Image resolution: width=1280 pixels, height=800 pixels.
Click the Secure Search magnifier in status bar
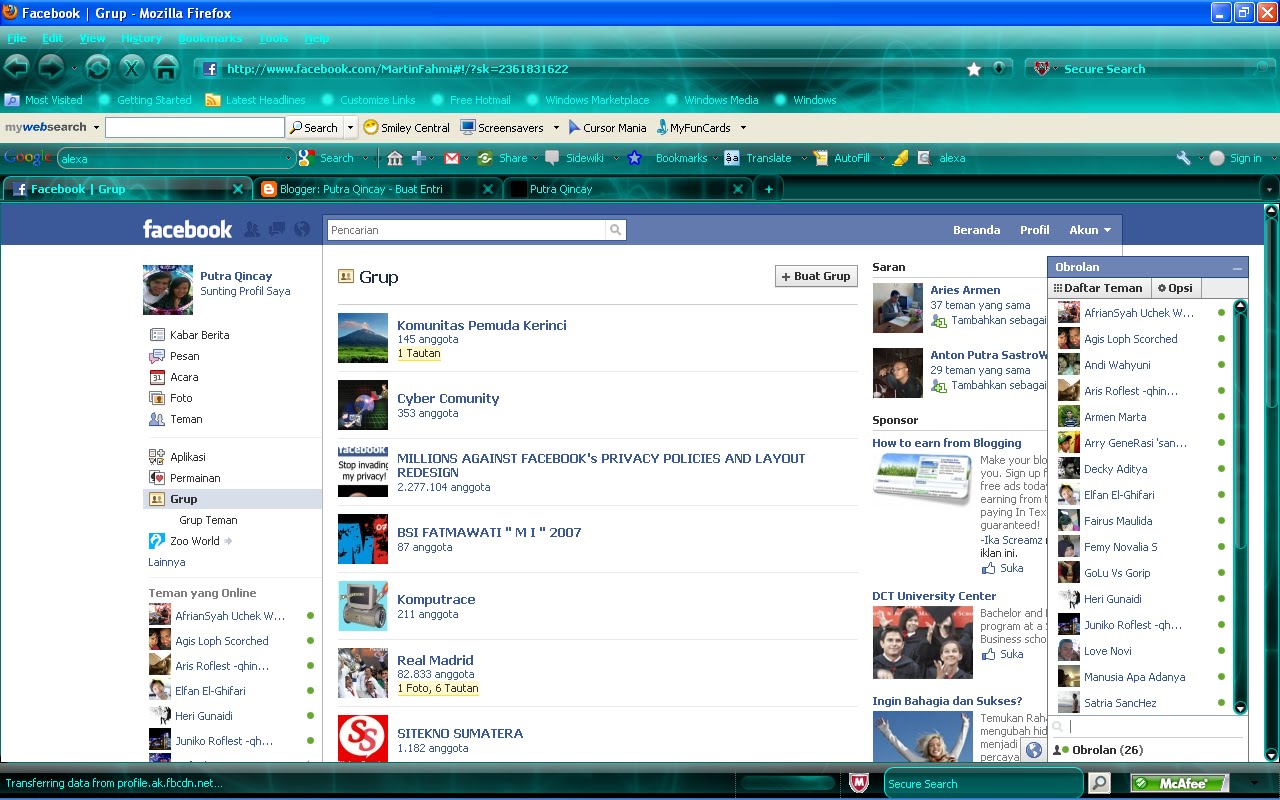coord(1098,783)
